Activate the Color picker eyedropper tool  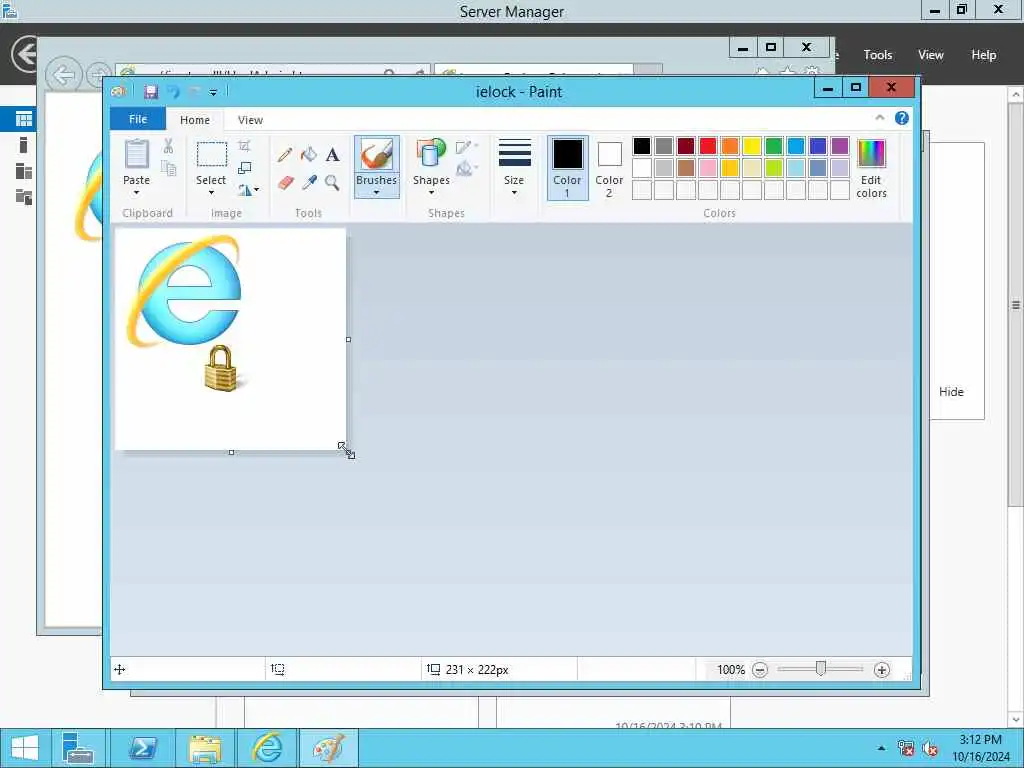pos(309,182)
